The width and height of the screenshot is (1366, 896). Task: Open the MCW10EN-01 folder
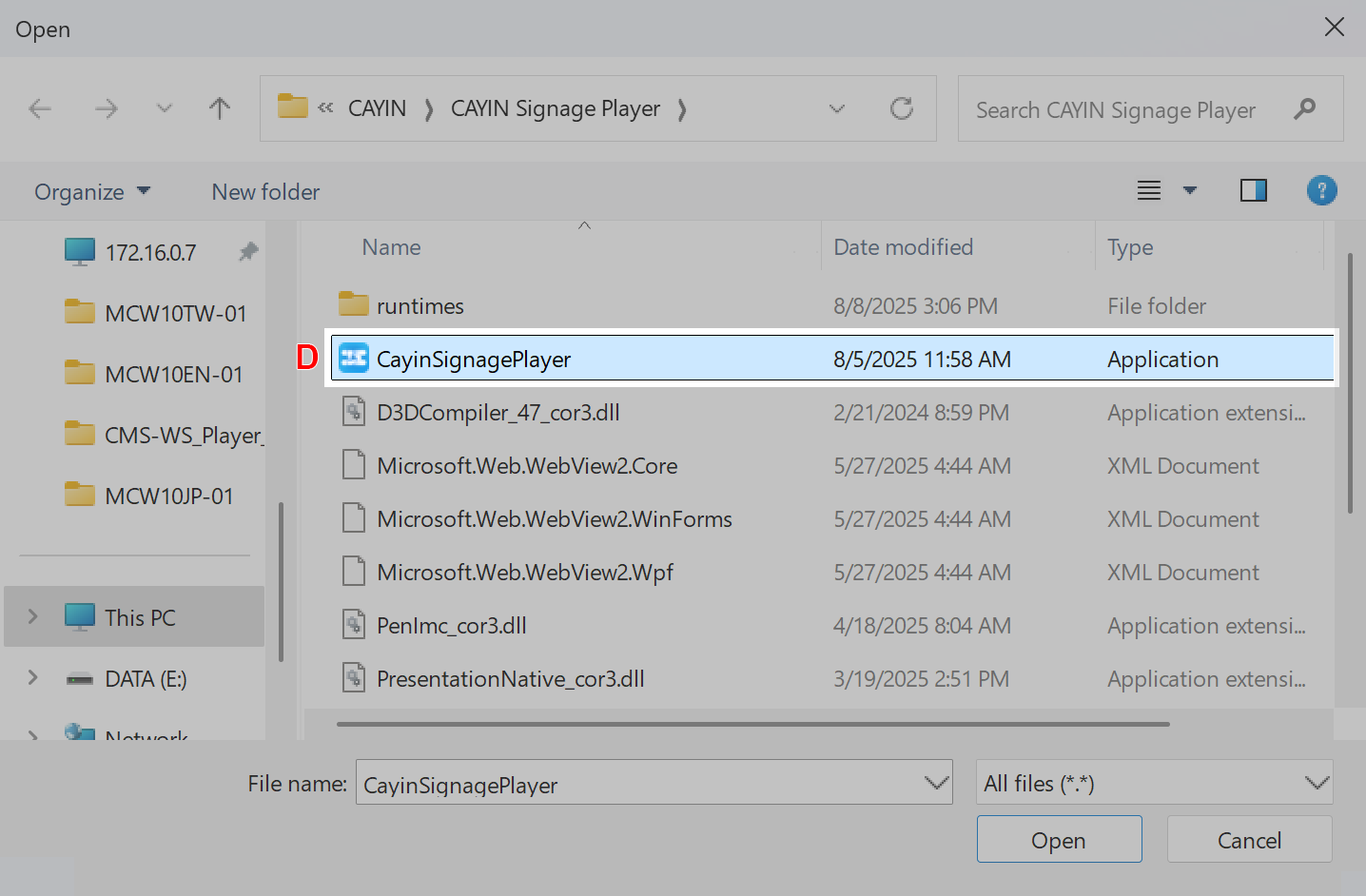pos(154,374)
